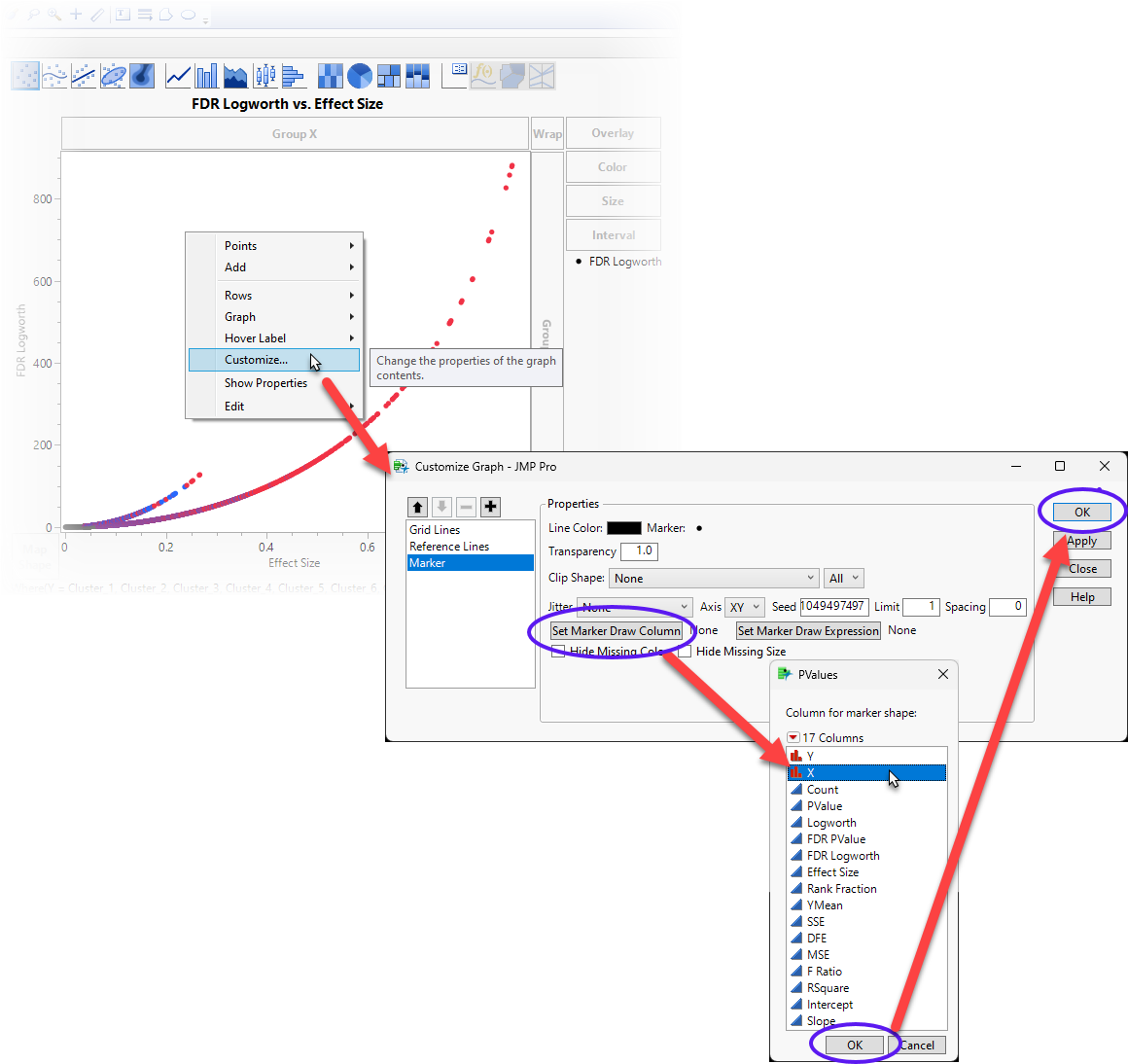Viewport: 1128px width, 1064px height.
Task: Select the Ellipse element icon
Action: click(113, 76)
